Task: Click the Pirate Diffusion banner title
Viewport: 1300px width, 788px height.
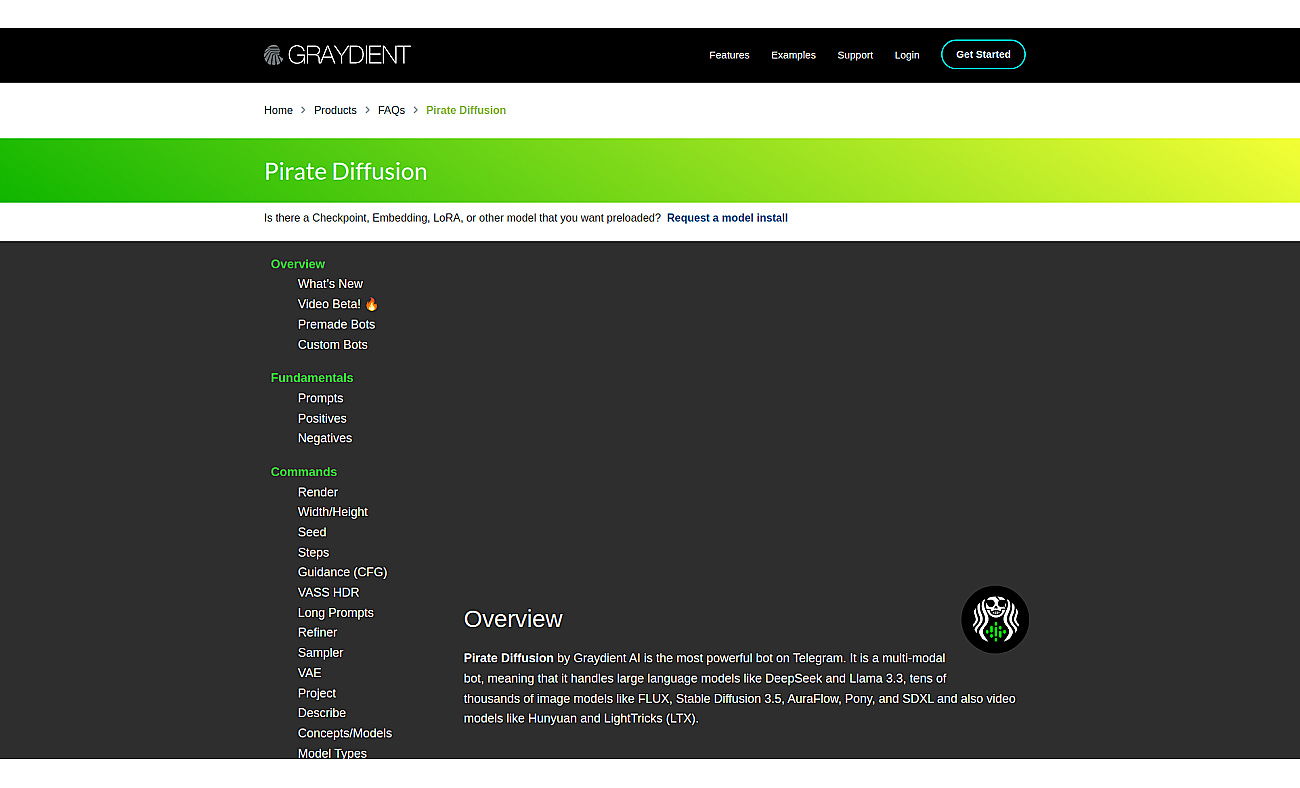Action: (345, 171)
